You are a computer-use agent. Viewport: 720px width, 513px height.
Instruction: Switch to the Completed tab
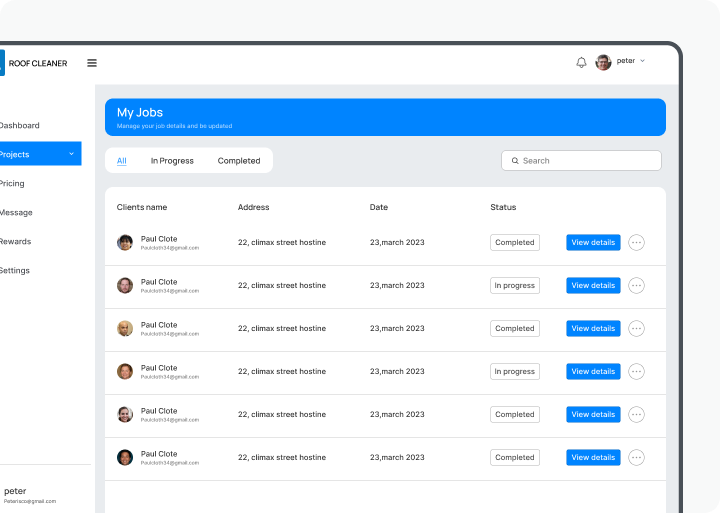pyautogui.click(x=239, y=161)
